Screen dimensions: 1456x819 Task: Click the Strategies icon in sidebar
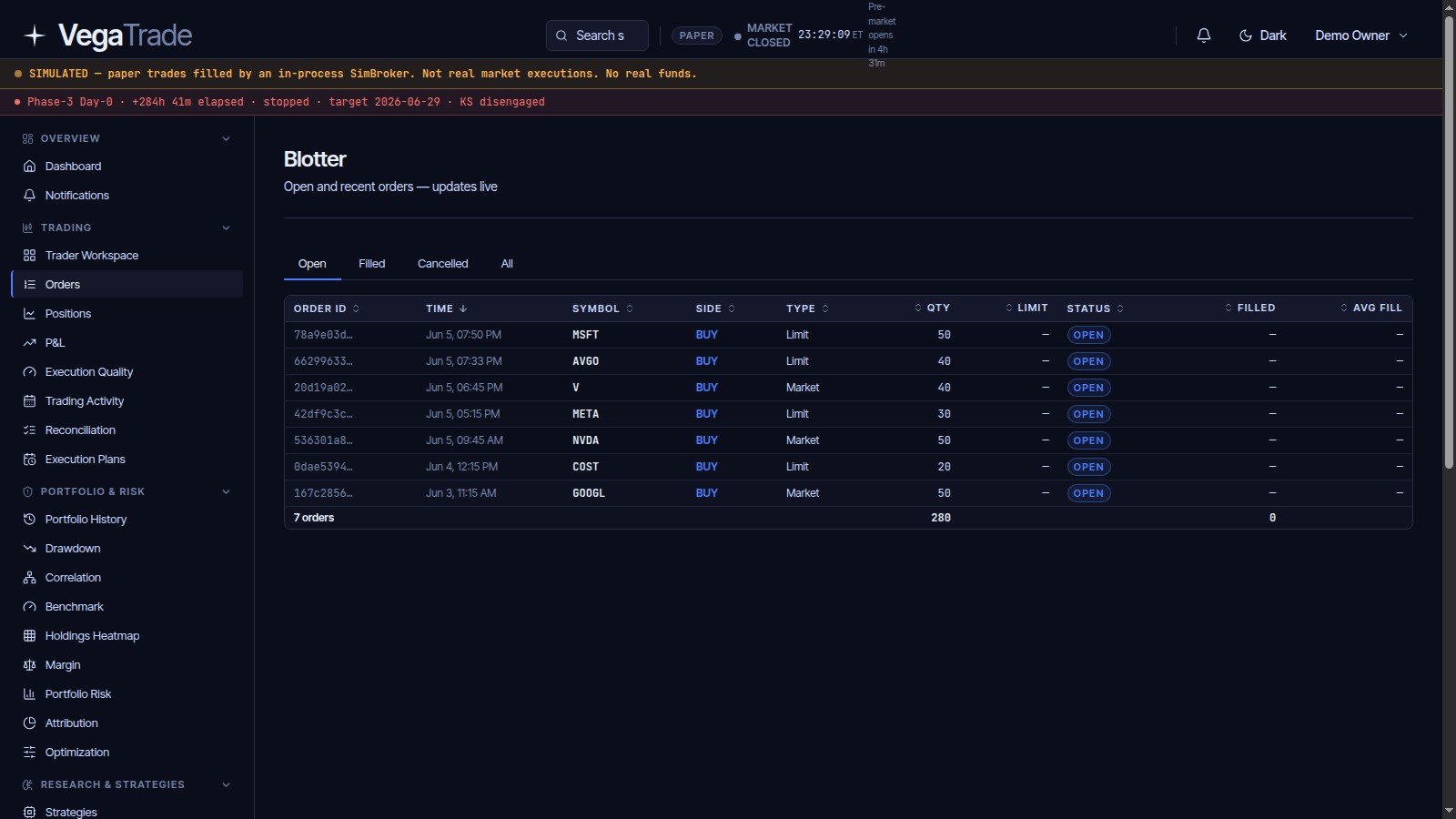pyautogui.click(x=29, y=813)
